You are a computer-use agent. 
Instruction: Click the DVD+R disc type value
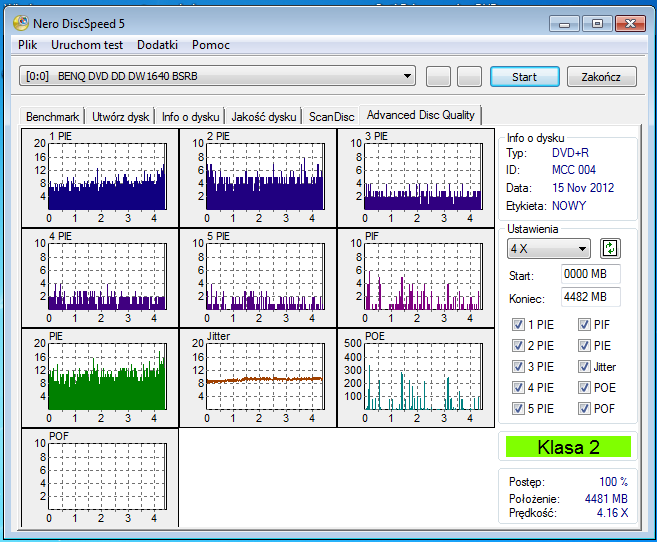[570, 152]
